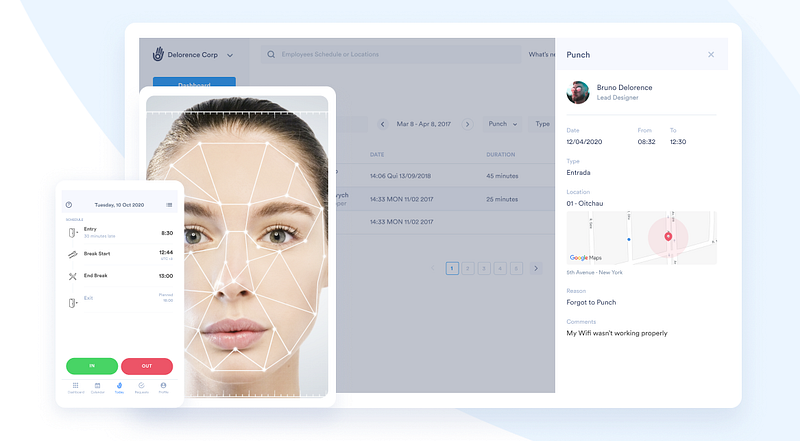Click the To time 12:30
Screen dimensions: 800x441
(x=678, y=141)
